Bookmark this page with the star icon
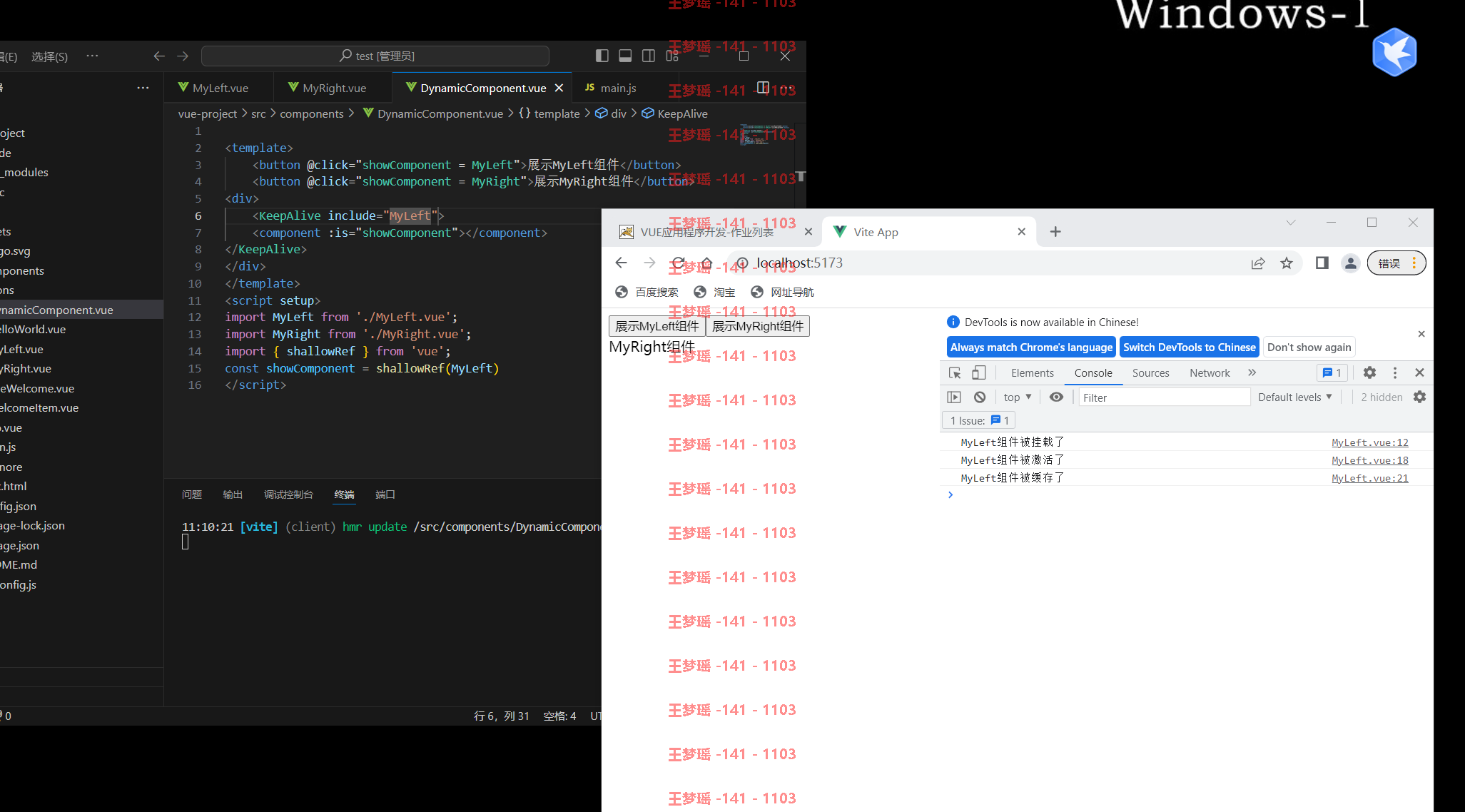1465x812 pixels. (1287, 263)
